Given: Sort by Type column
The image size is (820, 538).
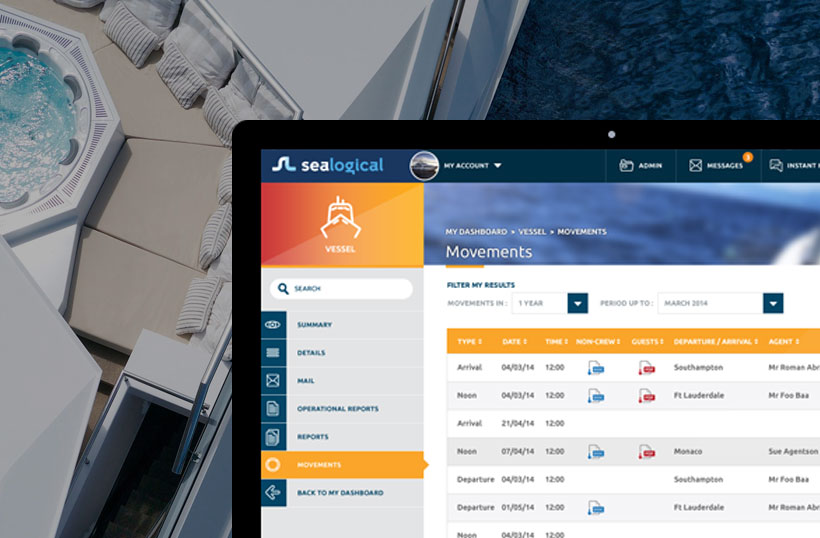Looking at the screenshot, I should (x=469, y=341).
